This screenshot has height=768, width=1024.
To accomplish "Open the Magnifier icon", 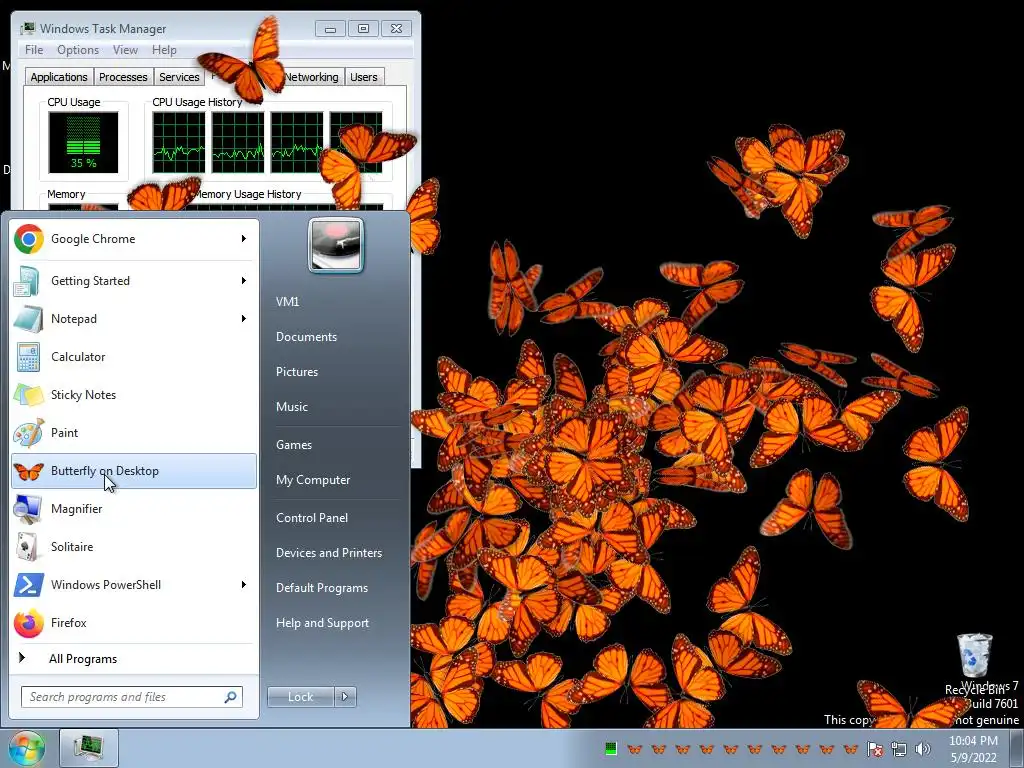I will pyautogui.click(x=28, y=509).
